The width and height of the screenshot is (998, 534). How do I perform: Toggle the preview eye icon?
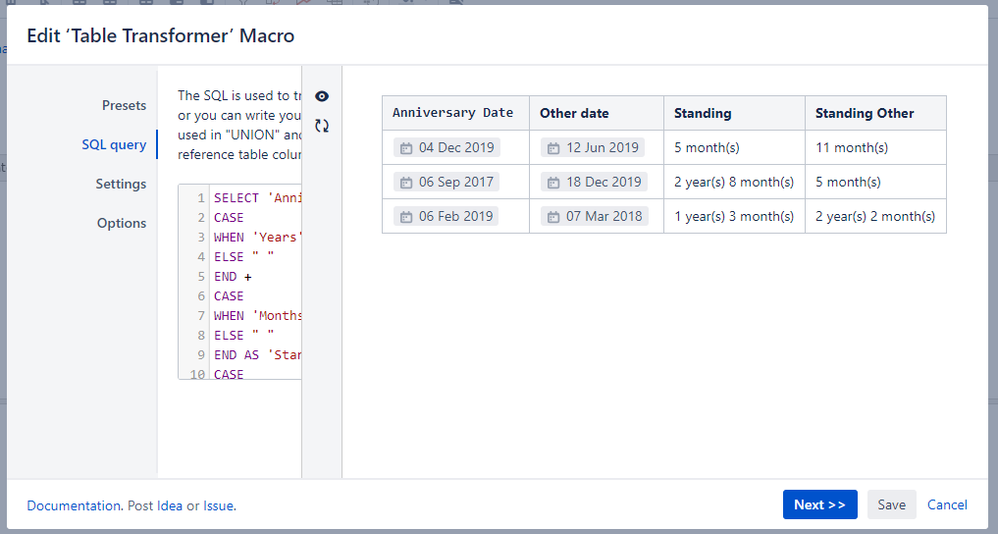coord(322,96)
